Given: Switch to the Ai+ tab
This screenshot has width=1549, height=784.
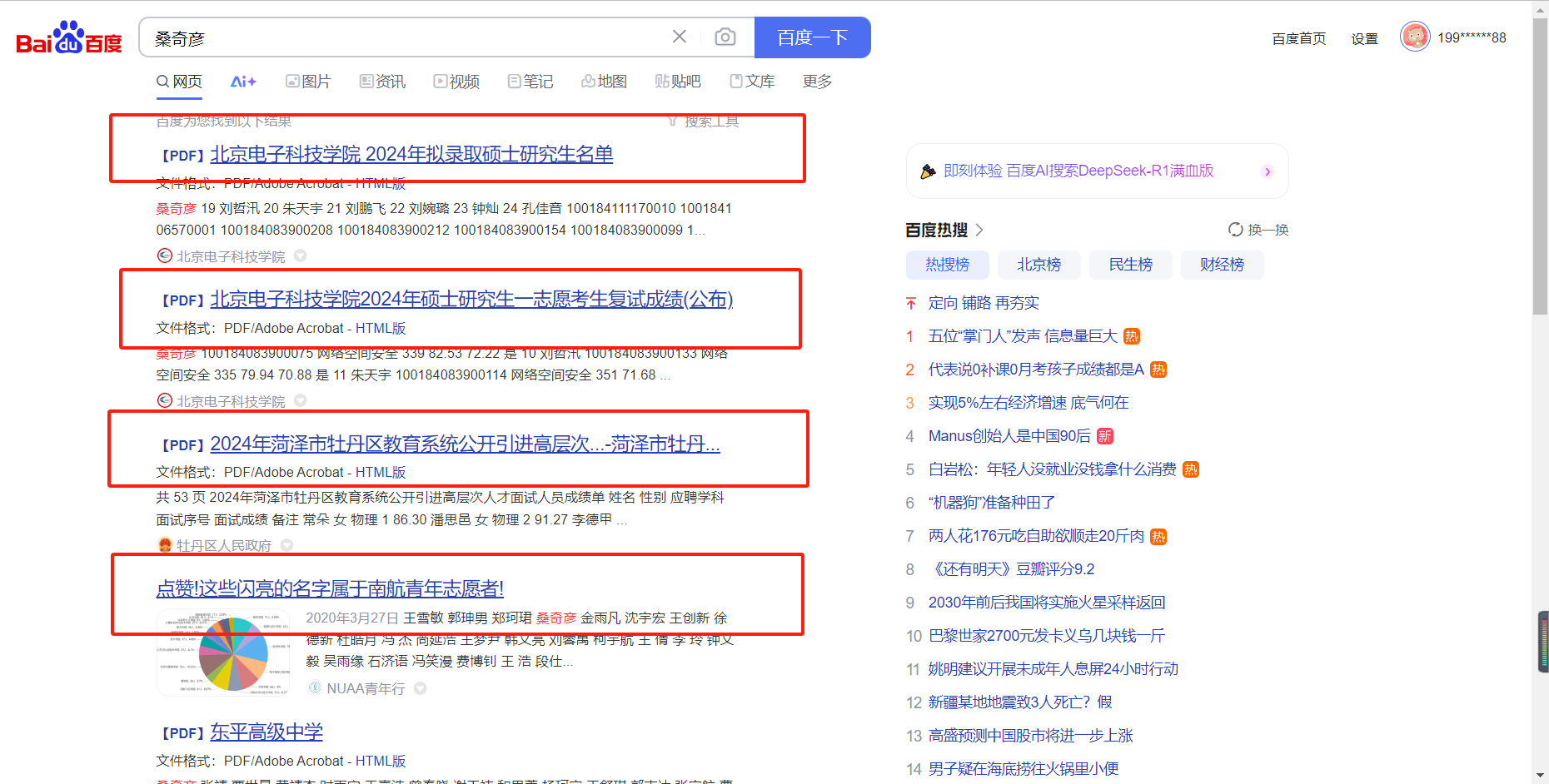Looking at the screenshot, I should point(243,82).
